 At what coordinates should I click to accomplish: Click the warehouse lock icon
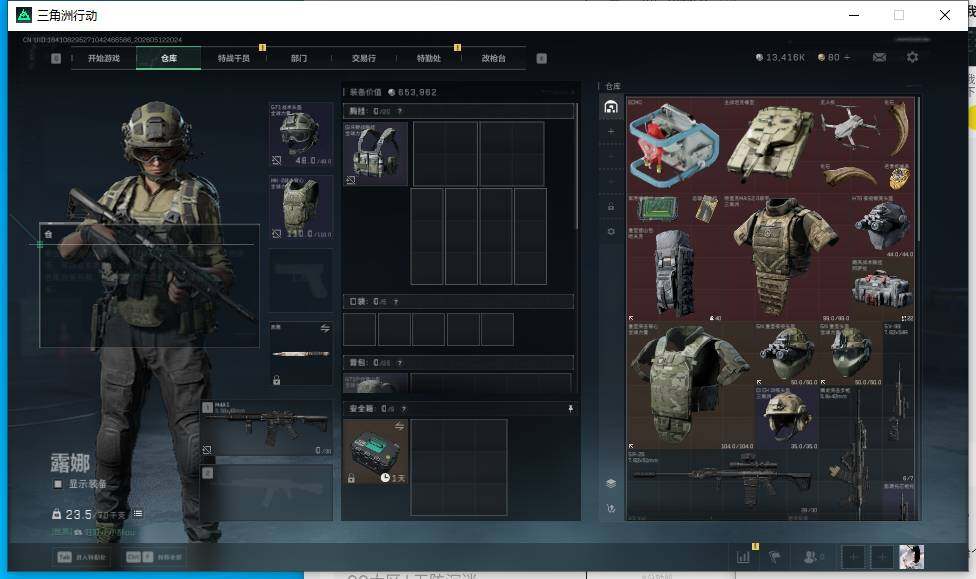pyautogui.click(x=611, y=207)
